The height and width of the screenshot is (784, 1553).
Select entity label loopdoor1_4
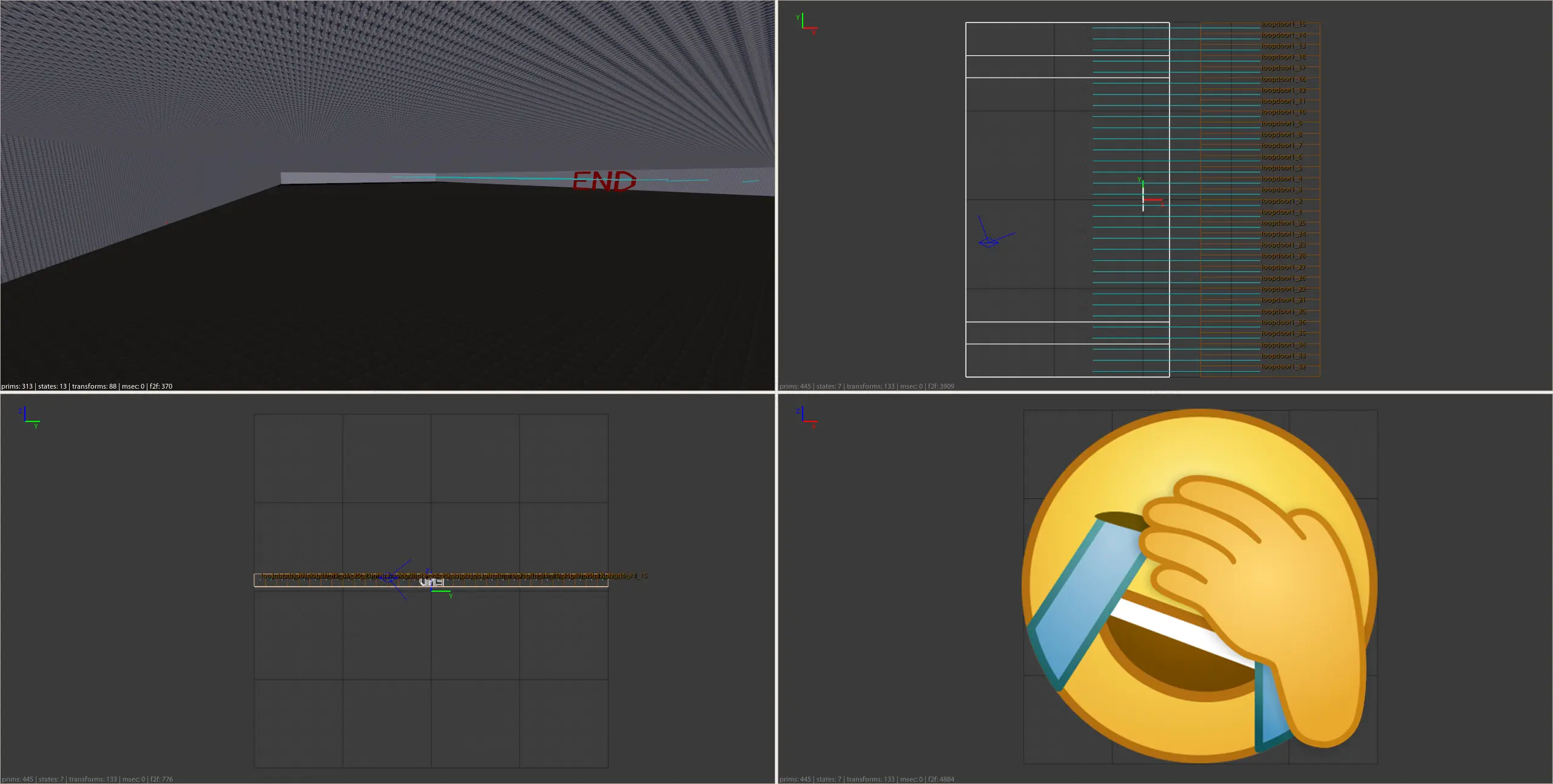1281,179
